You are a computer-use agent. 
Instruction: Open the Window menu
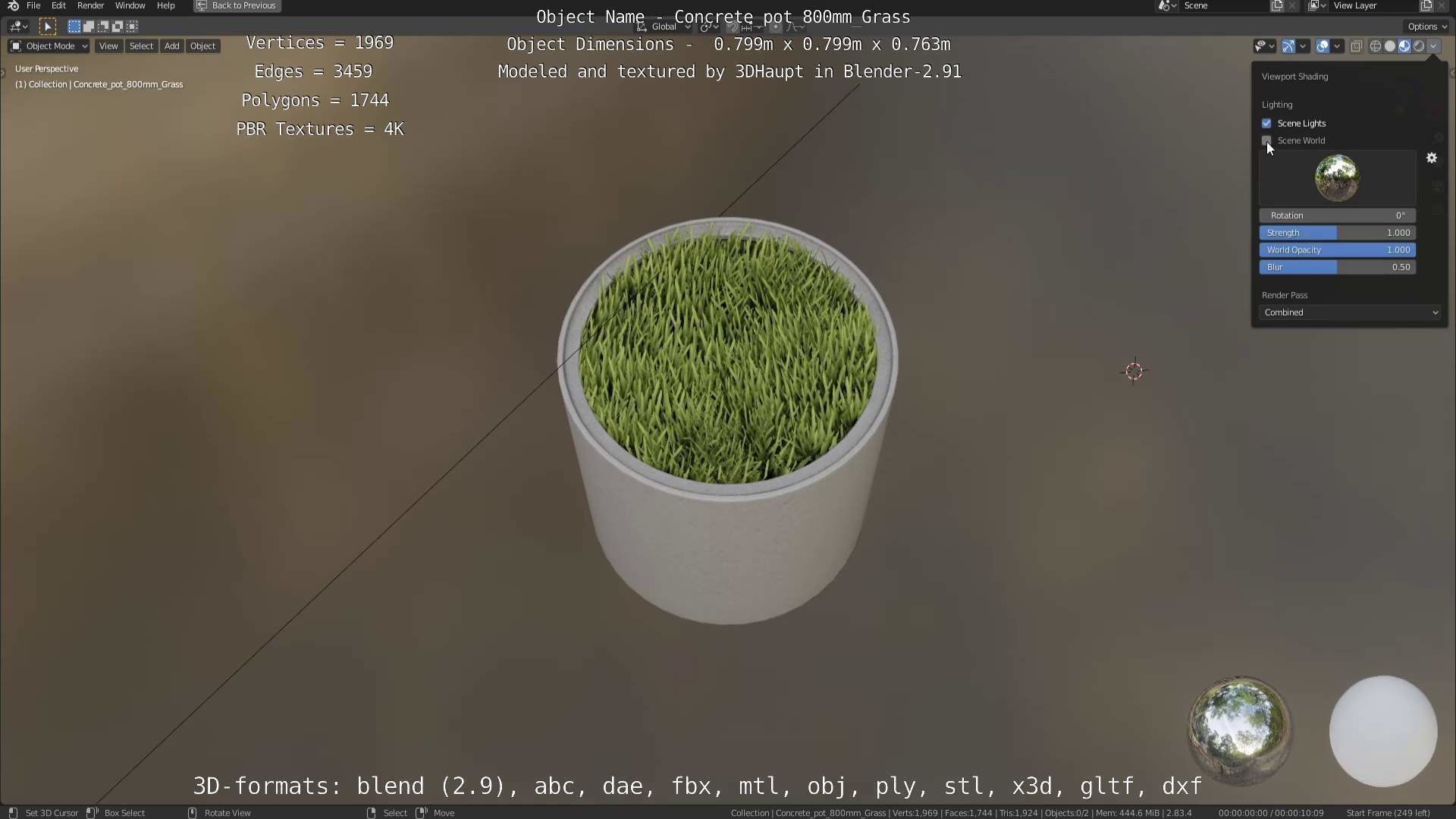(x=130, y=5)
